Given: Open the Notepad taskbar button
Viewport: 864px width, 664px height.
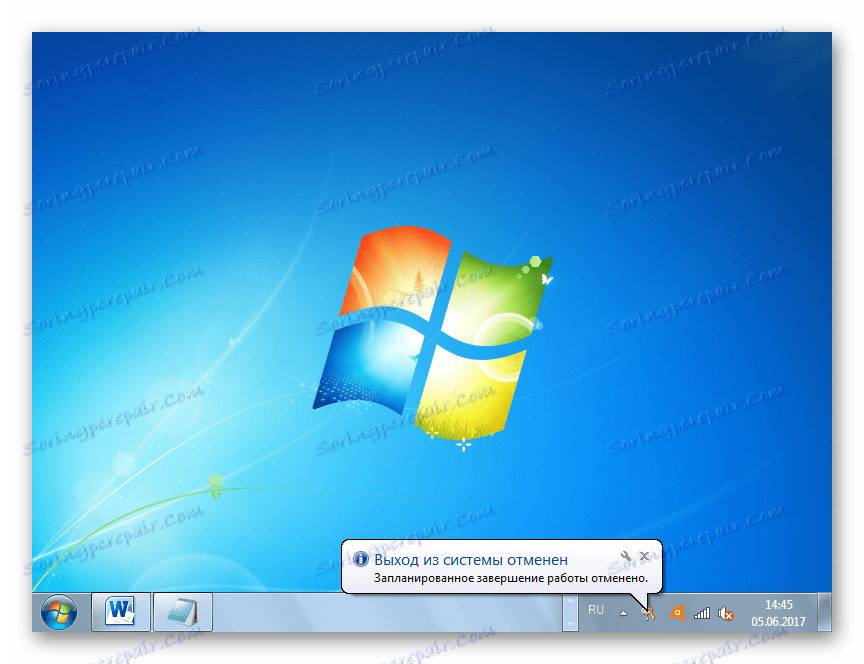Looking at the screenshot, I should click(x=182, y=612).
